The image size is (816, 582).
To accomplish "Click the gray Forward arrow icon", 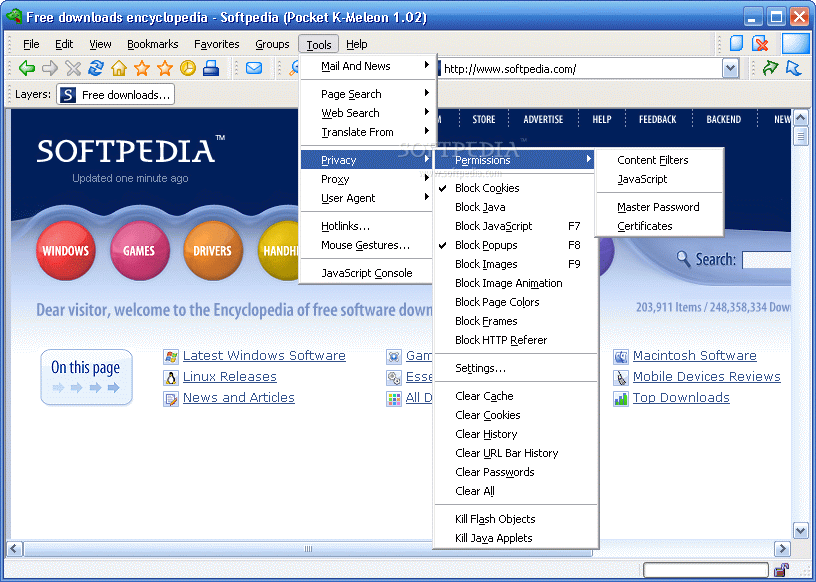I will coord(50,68).
